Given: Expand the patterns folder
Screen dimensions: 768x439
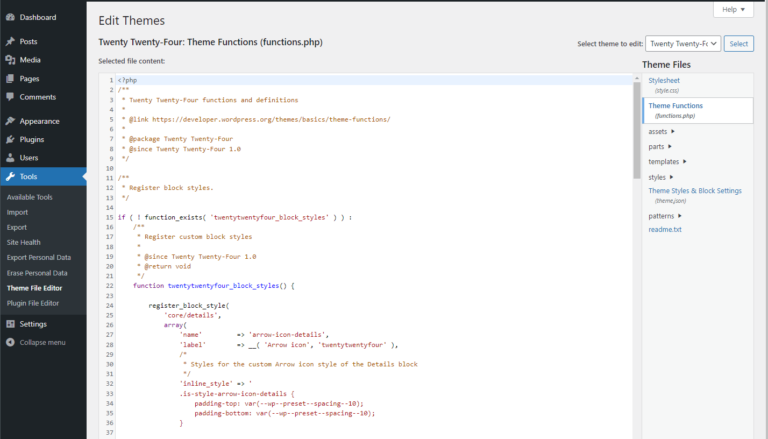Looking at the screenshot, I should click(x=665, y=216).
